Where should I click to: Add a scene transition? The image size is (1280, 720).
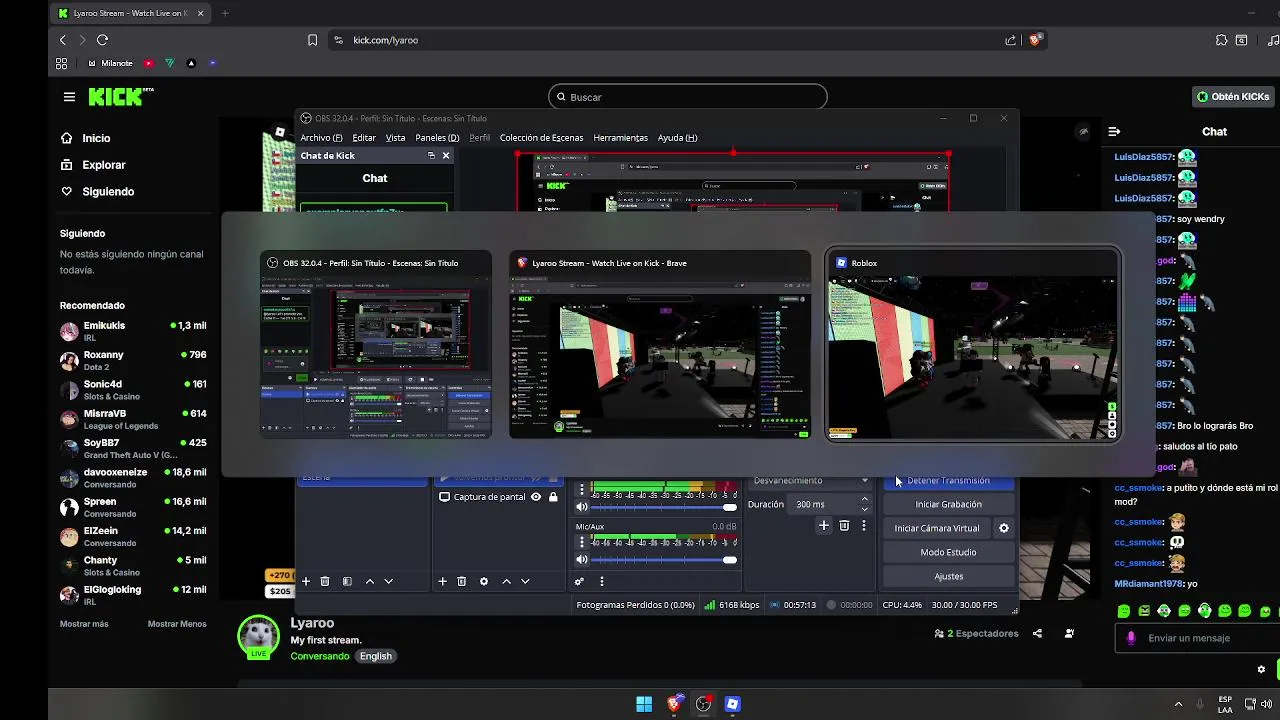824,526
